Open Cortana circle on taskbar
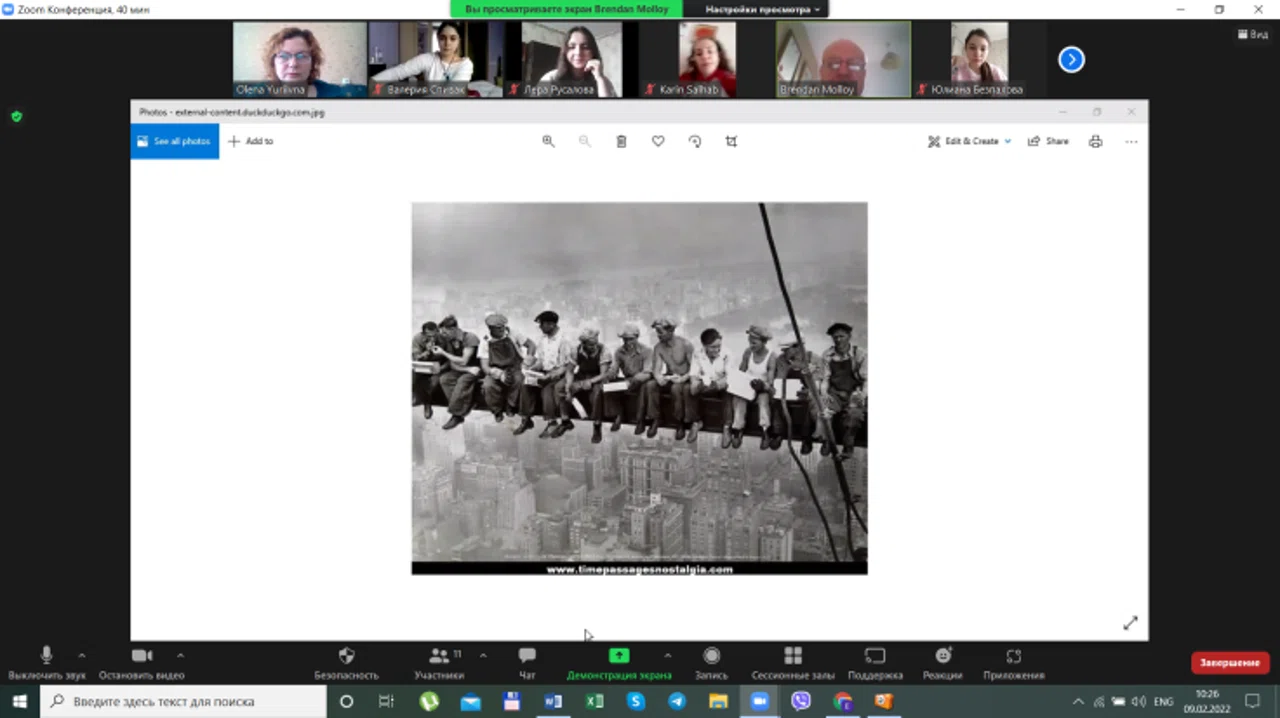This screenshot has width=1280, height=718. click(x=346, y=701)
